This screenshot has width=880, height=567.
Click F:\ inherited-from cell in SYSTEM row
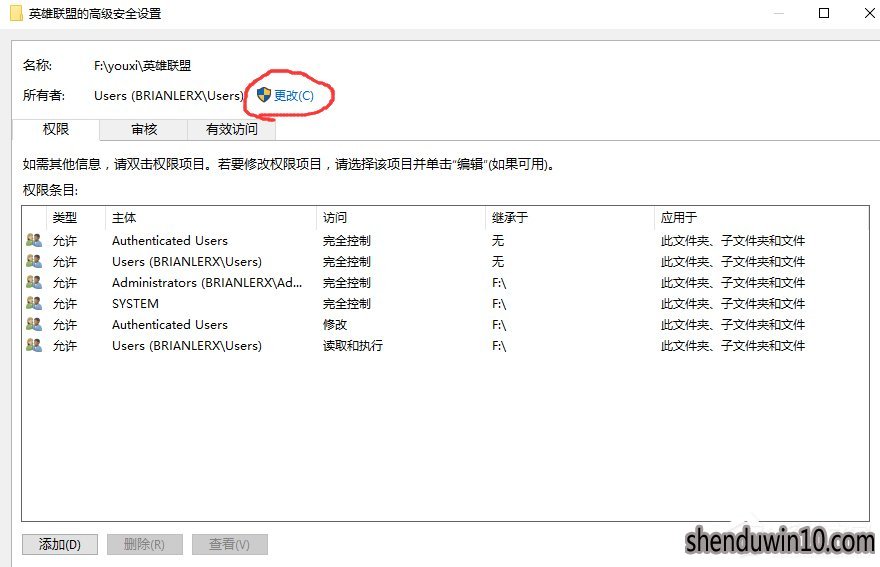pos(499,304)
